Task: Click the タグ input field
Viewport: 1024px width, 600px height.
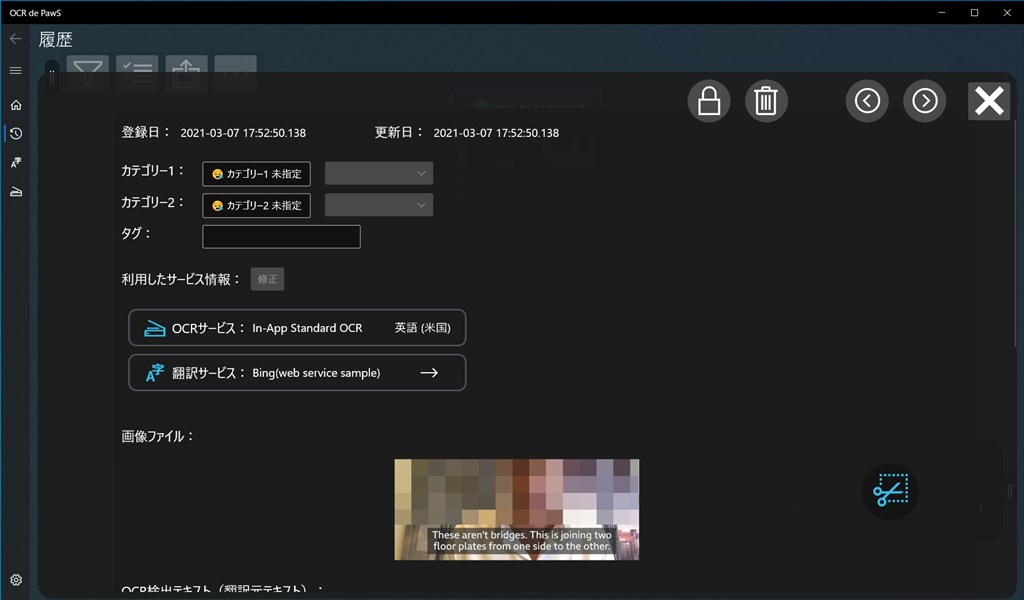Action: pos(281,237)
